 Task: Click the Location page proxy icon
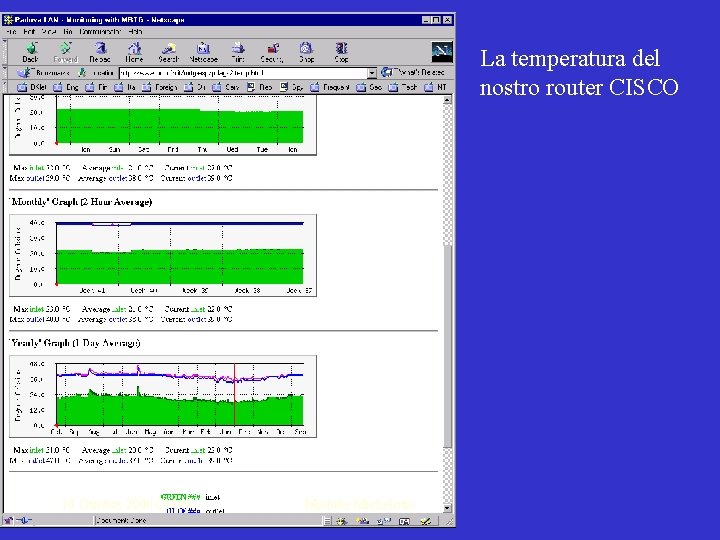point(82,73)
